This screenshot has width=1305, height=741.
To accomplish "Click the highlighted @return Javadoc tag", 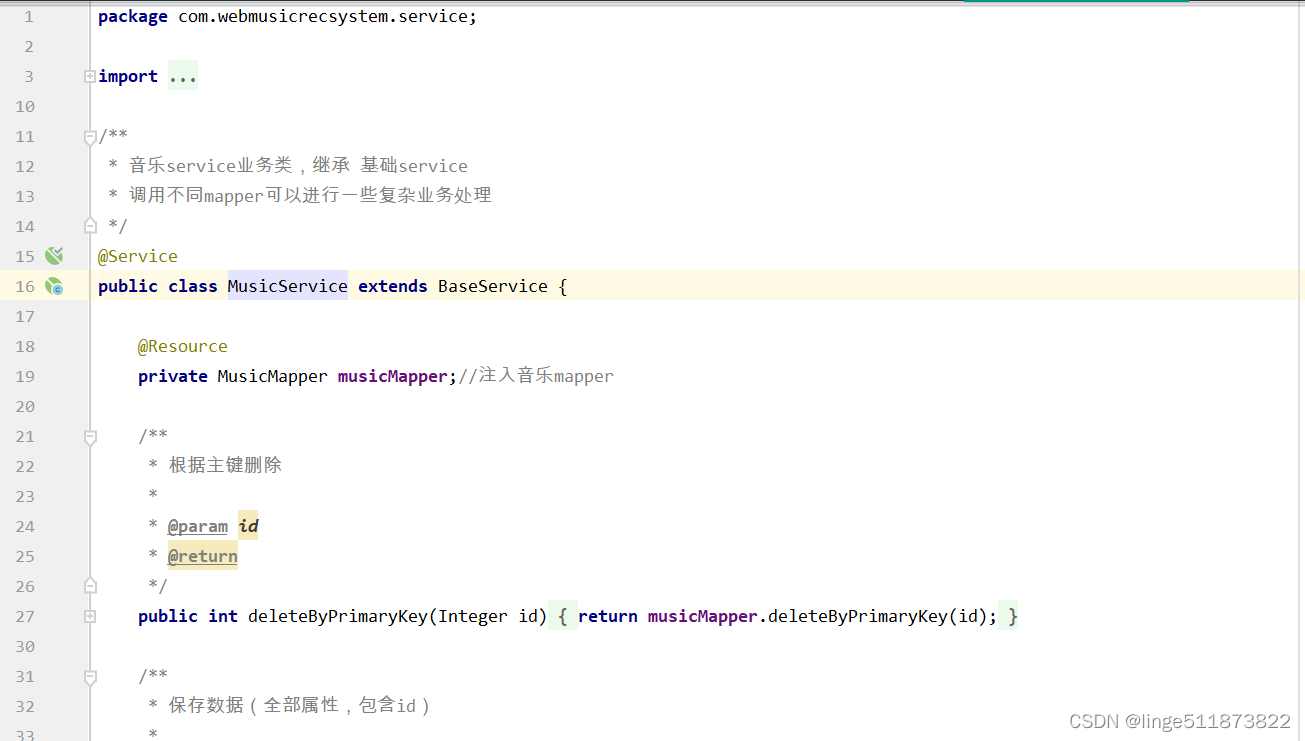I will 203,556.
